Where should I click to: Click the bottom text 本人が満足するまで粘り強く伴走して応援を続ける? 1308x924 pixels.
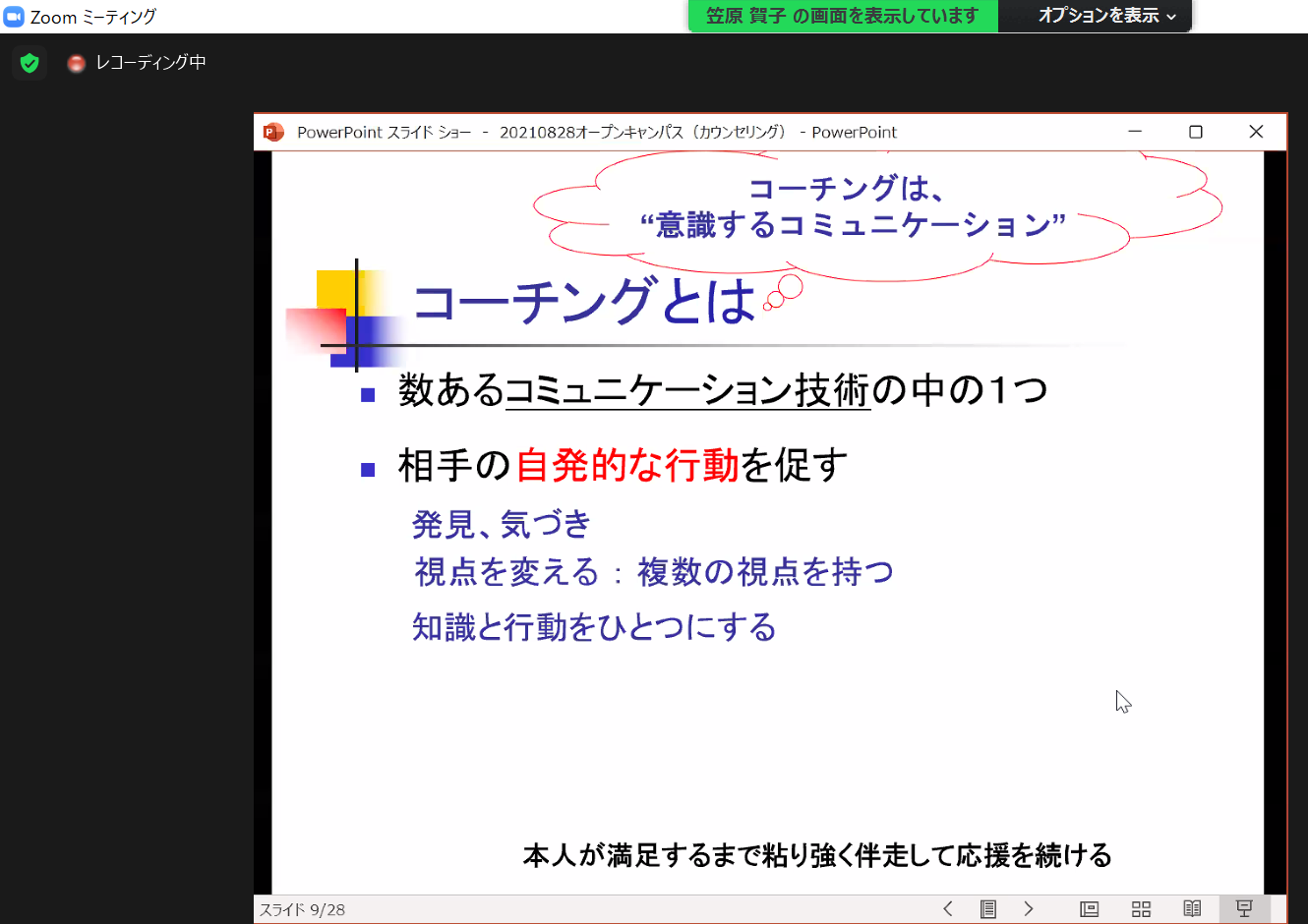coord(817,855)
